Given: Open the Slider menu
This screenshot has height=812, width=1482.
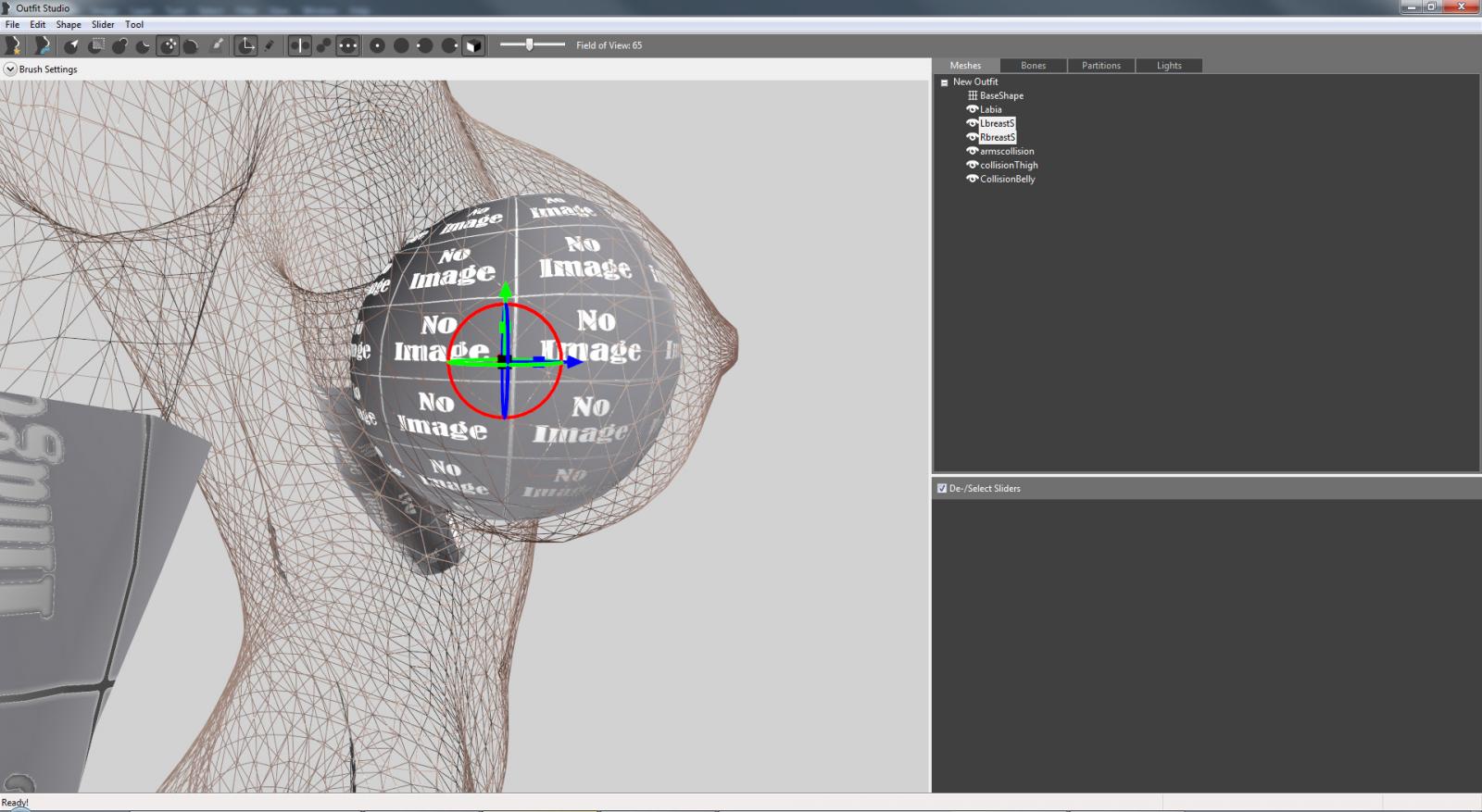Looking at the screenshot, I should tap(103, 25).
